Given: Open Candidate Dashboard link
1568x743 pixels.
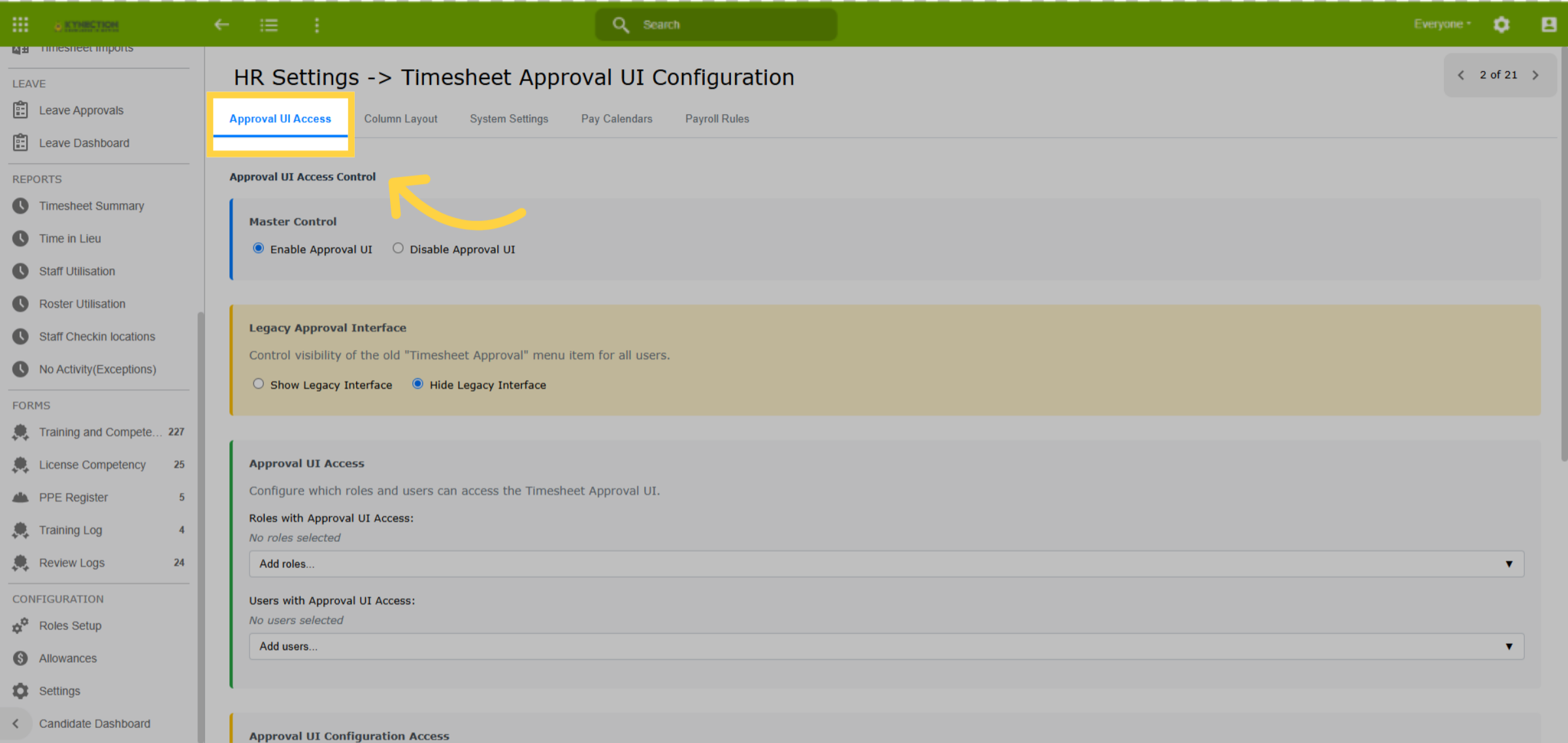Looking at the screenshot, I should [x=95, y=723].
